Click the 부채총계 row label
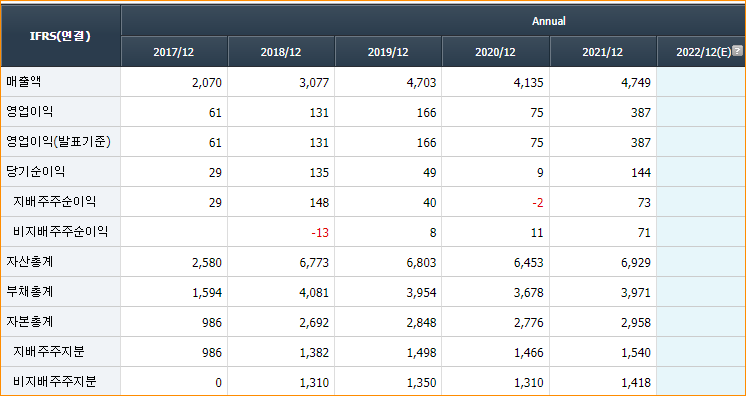This screenshot has height=396, width=746. pyautogui.click(x=29, y=292)
